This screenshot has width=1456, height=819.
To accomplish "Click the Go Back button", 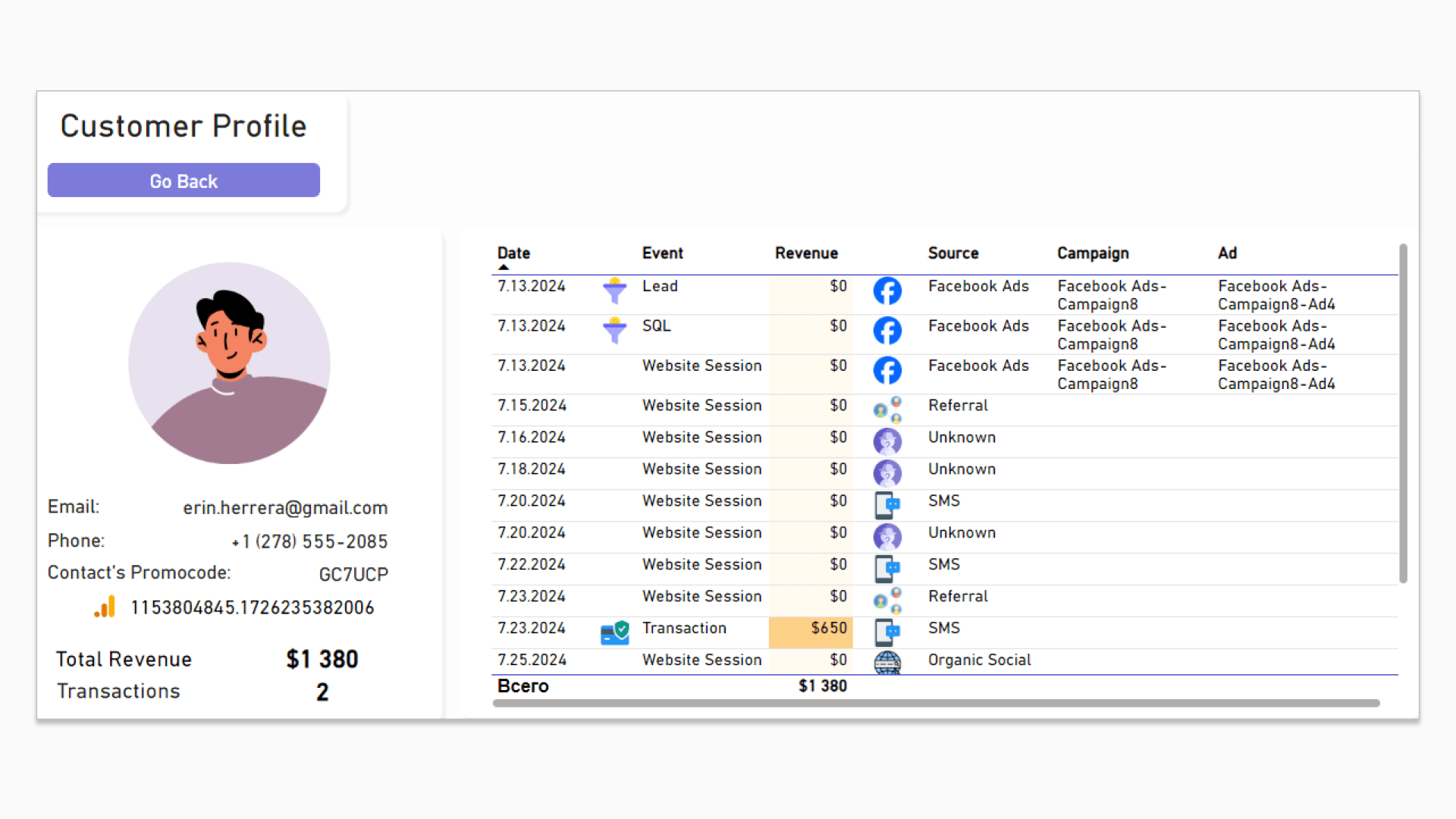I will pyautogui.click(x=184, y=180).
